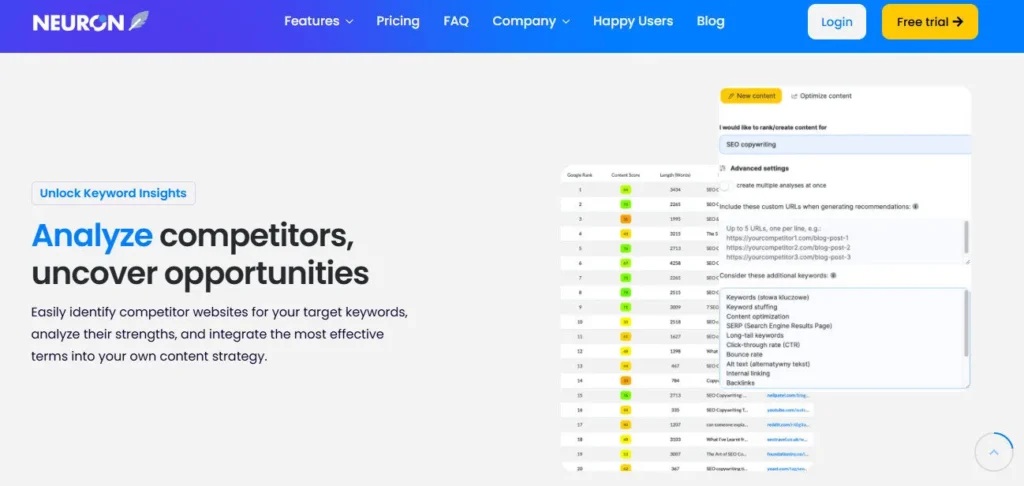Click the Backlinks keyword line
The image size is (1024, 486).
click(741, 383)
